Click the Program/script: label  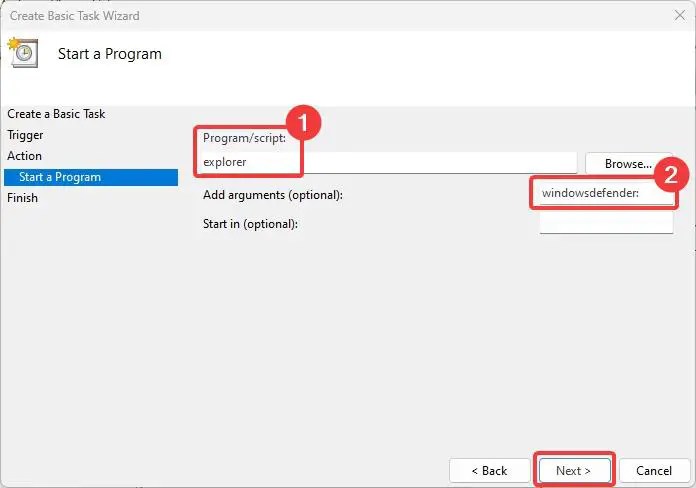245,138
